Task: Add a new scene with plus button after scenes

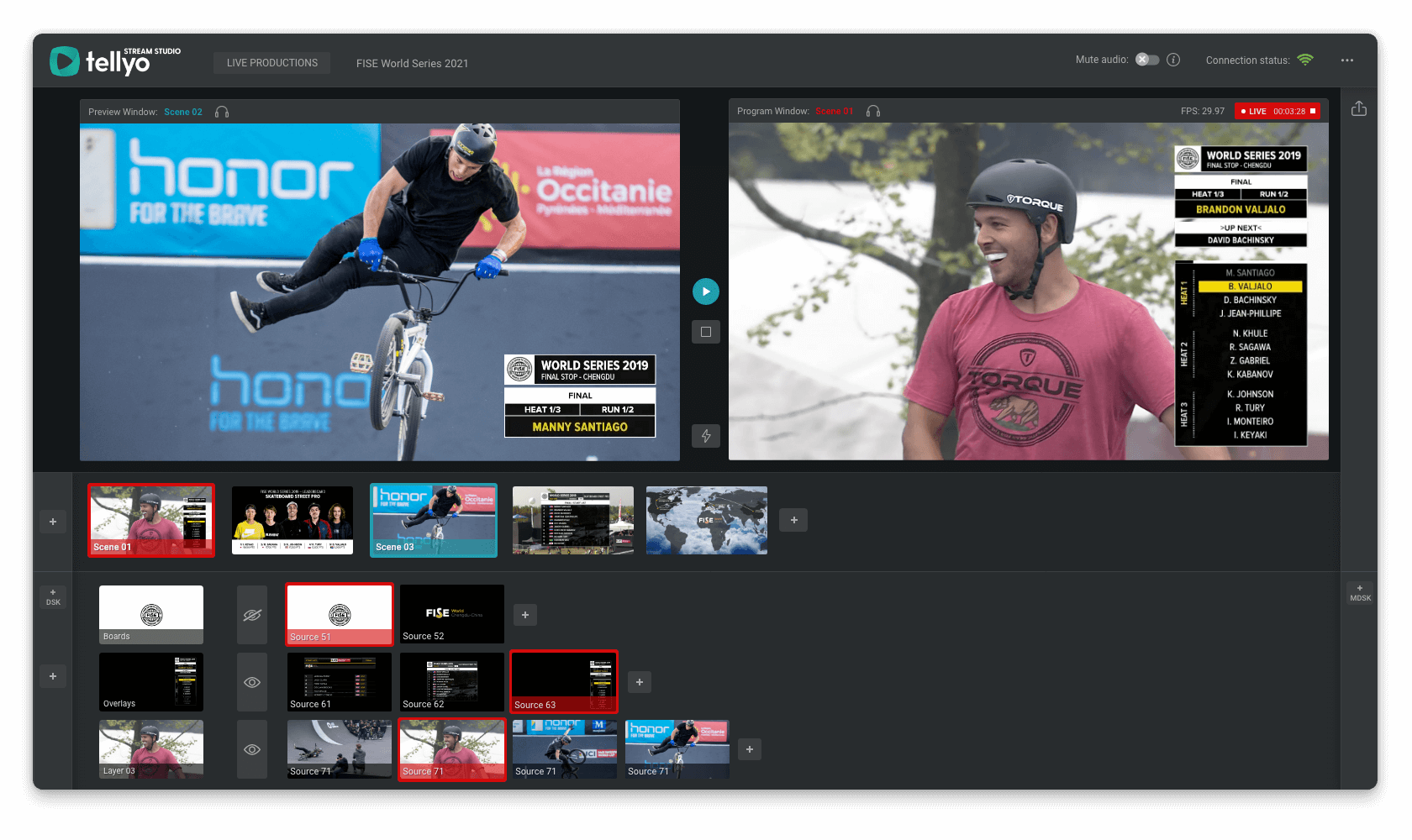Action: click(x=794, y=520)
